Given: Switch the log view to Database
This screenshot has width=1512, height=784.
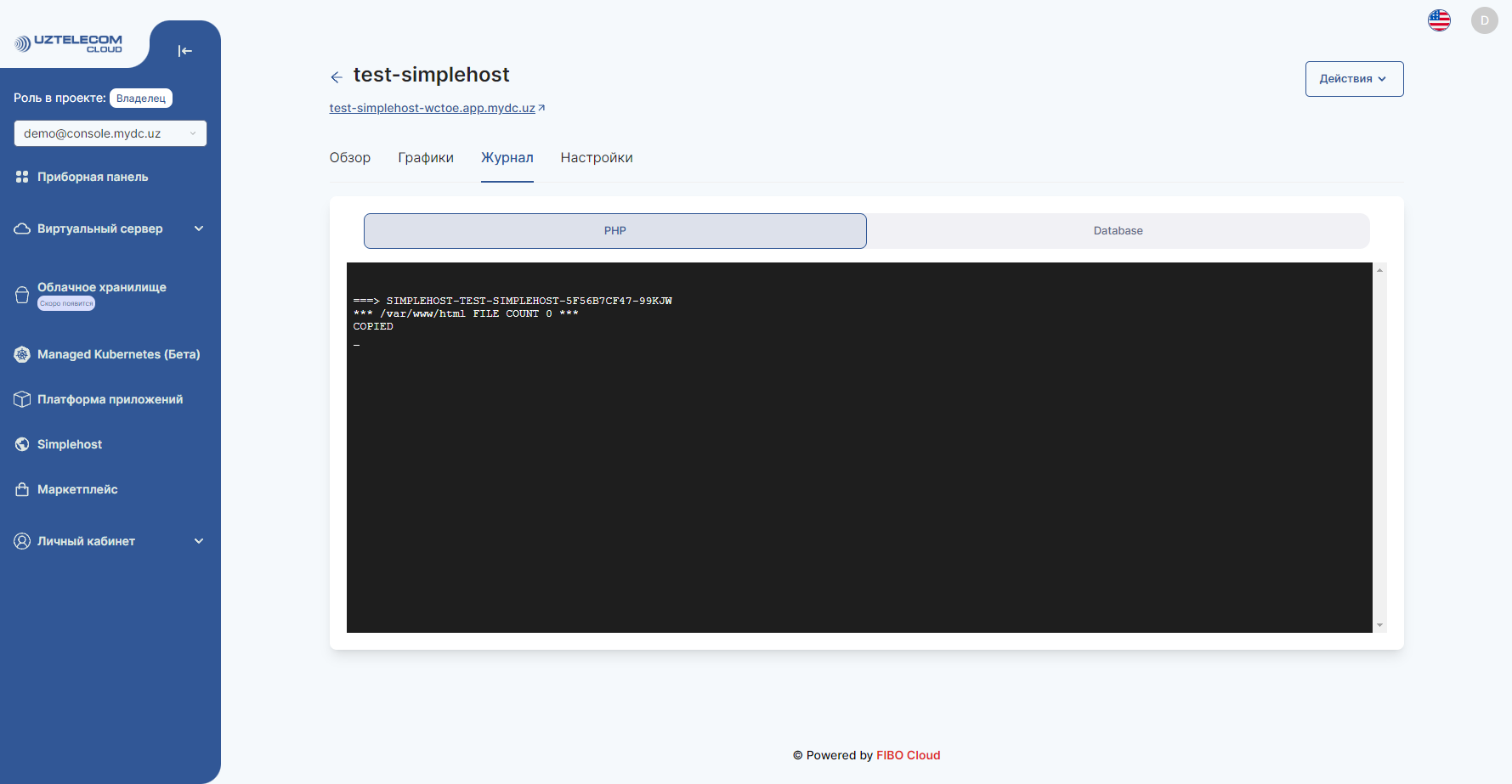Looking at the screenshot, I should click(x=1118, y=230).
